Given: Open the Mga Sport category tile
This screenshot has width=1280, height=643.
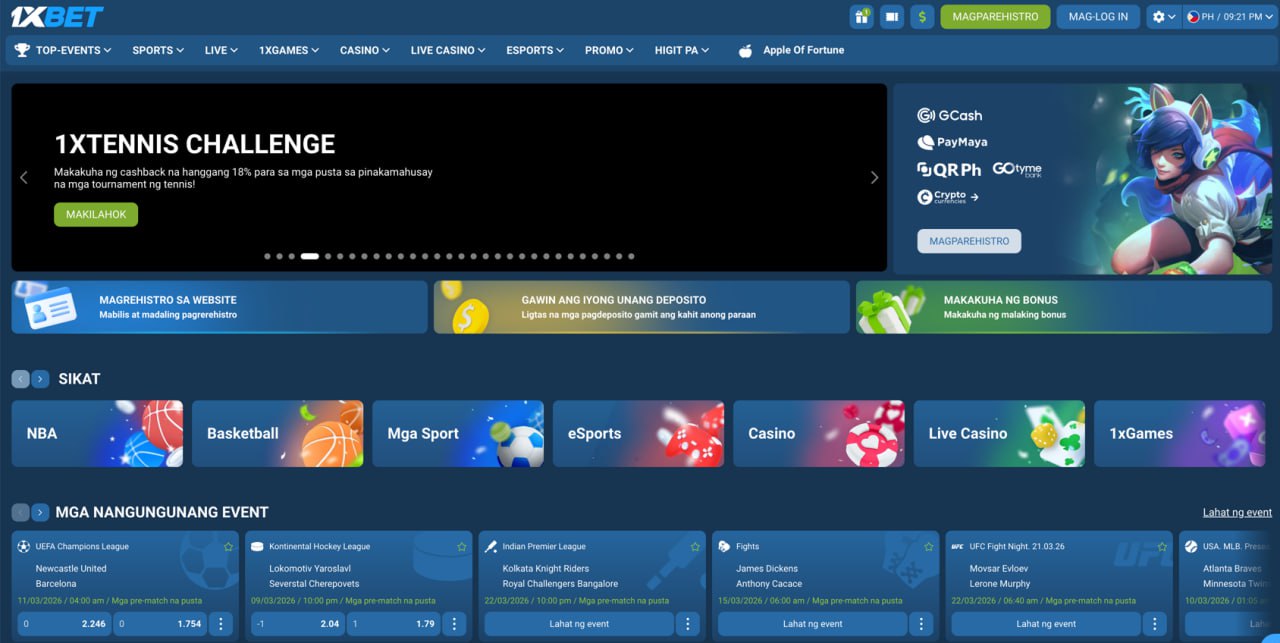Looking at the screenshot, I should click(x=458, y=434).
